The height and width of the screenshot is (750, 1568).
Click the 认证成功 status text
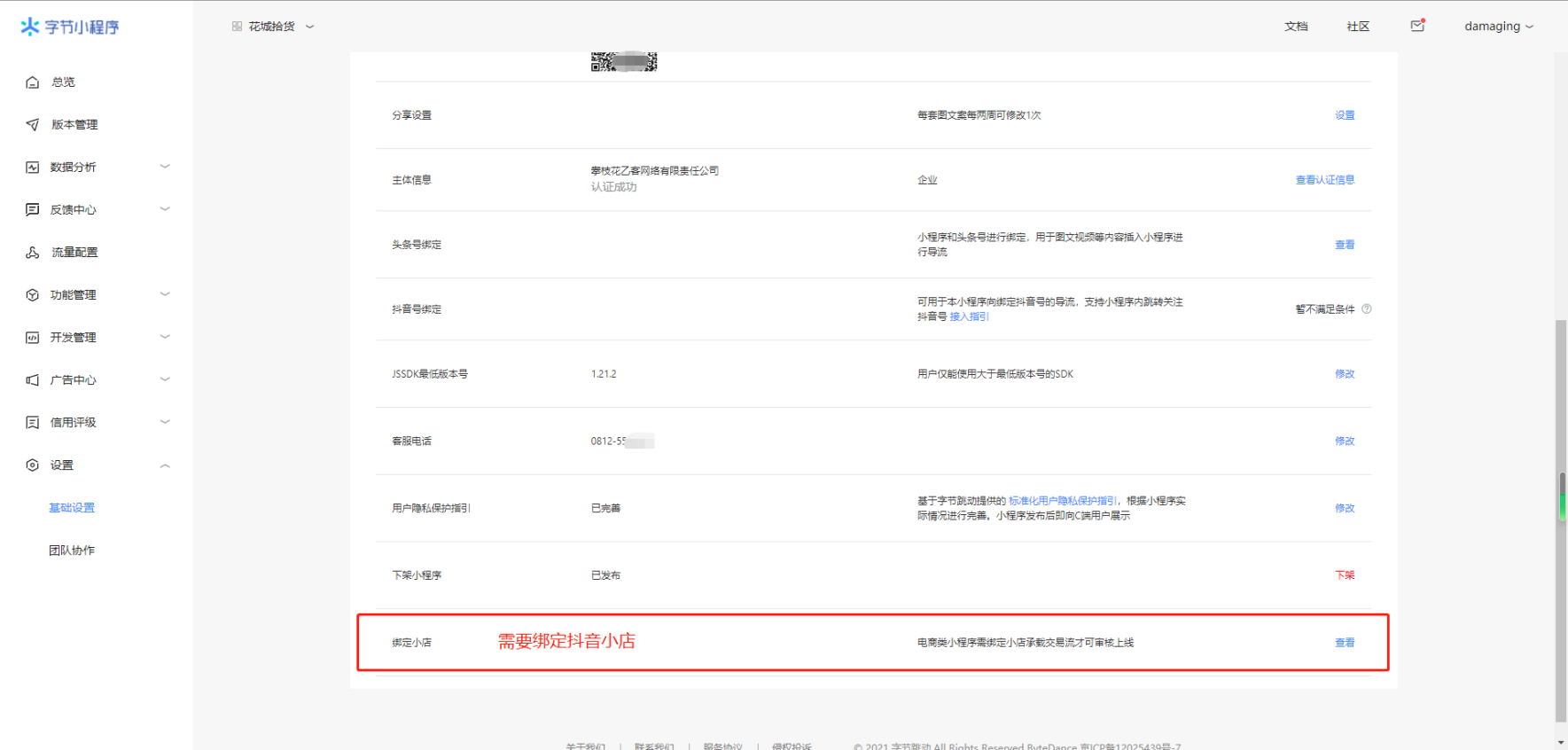click(613, 187)
